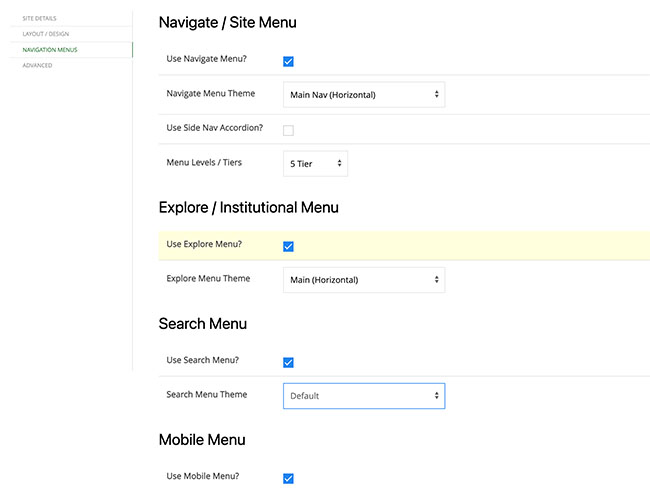Uncheck the Use Navigate Menu checkbox
The image size is (650, 501).
[288, 61]
